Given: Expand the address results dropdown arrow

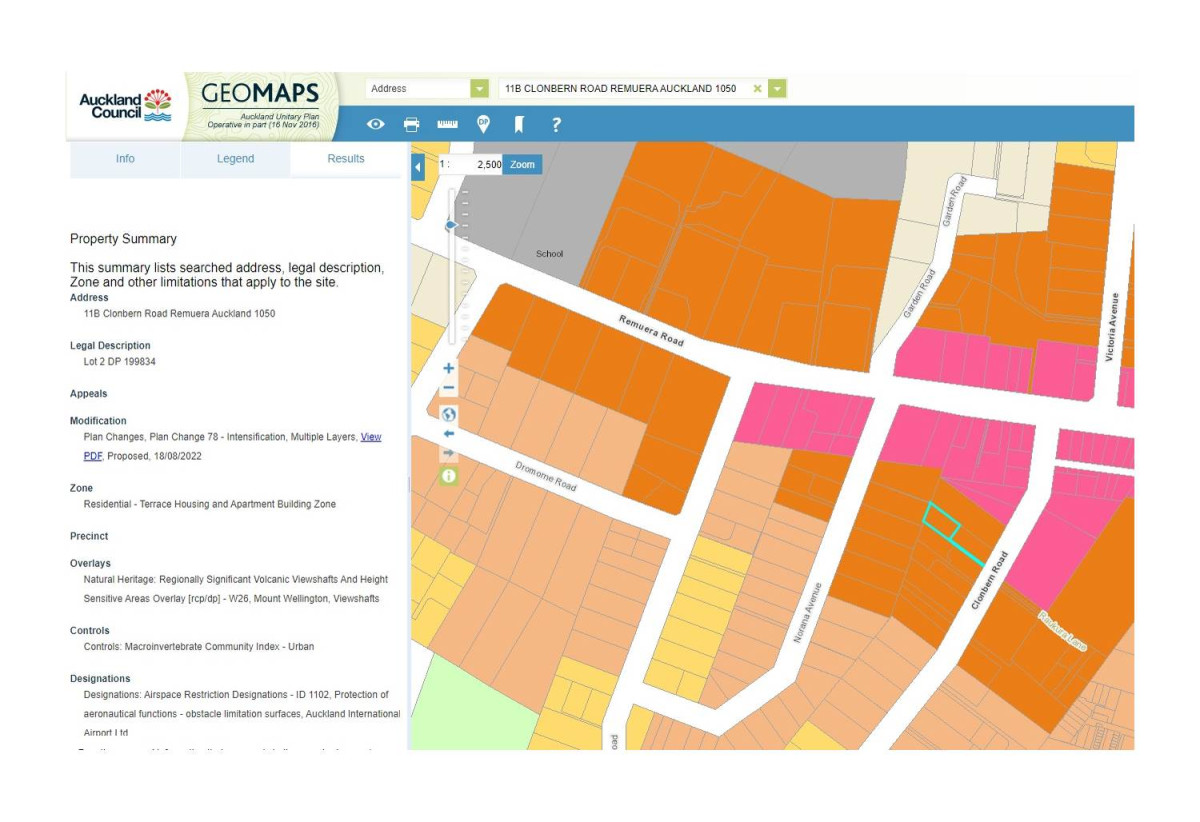Looking at the screenshot, I should (778, 89).
